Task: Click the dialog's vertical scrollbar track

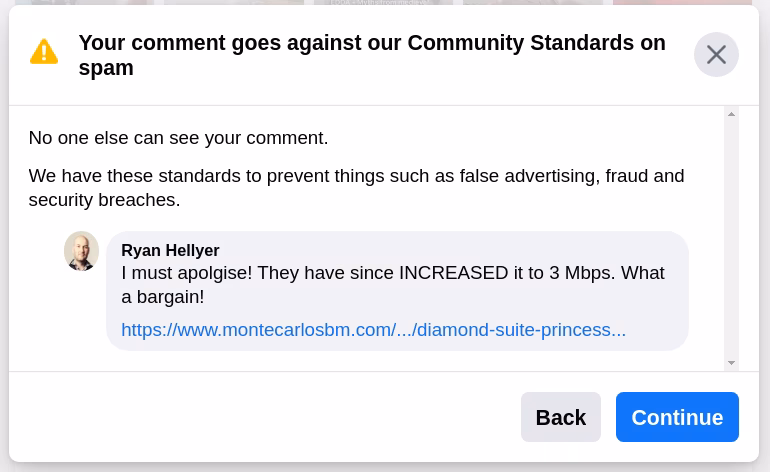Action: 732,240
